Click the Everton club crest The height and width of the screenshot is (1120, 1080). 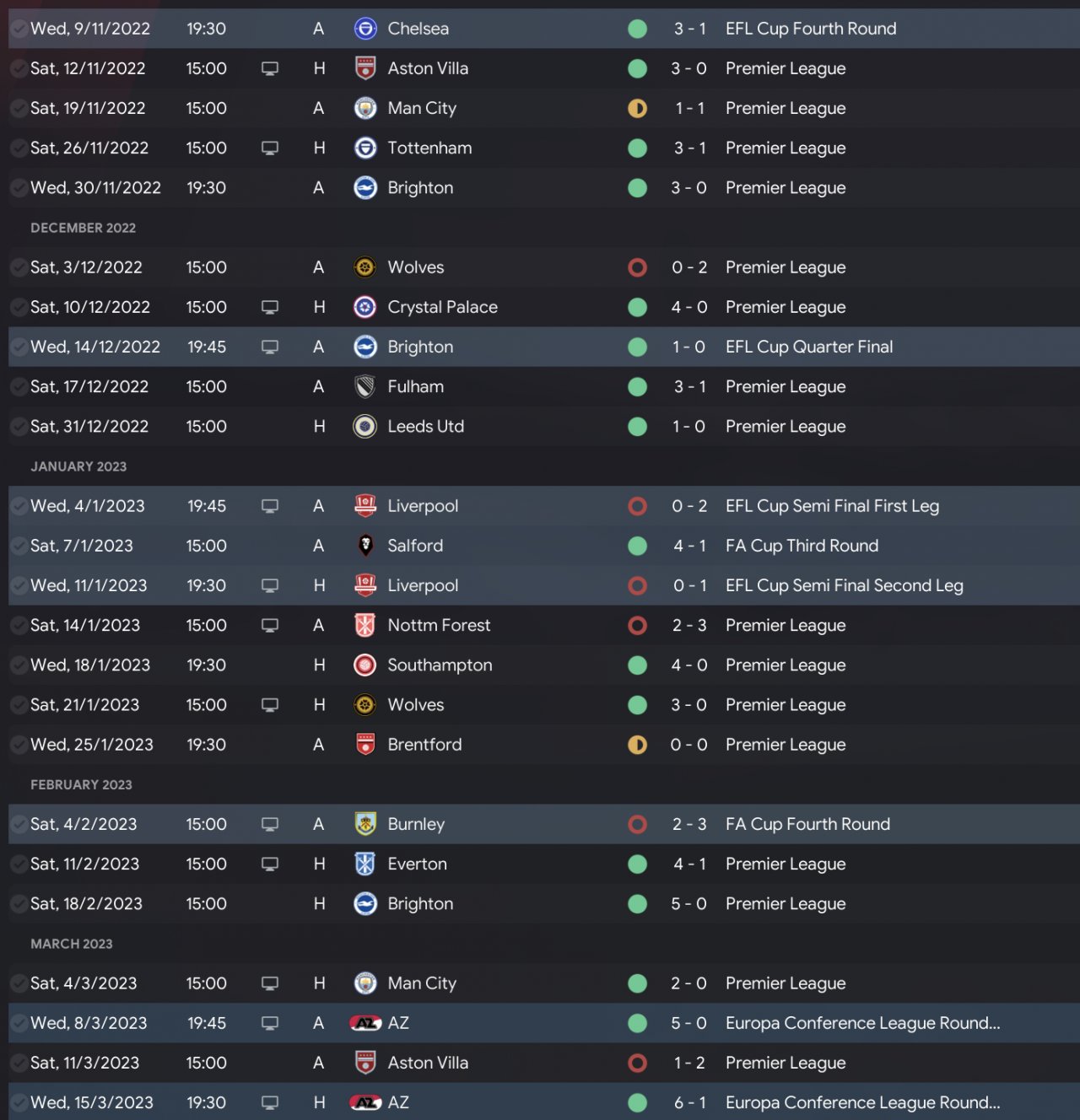(x=364, y=864)
